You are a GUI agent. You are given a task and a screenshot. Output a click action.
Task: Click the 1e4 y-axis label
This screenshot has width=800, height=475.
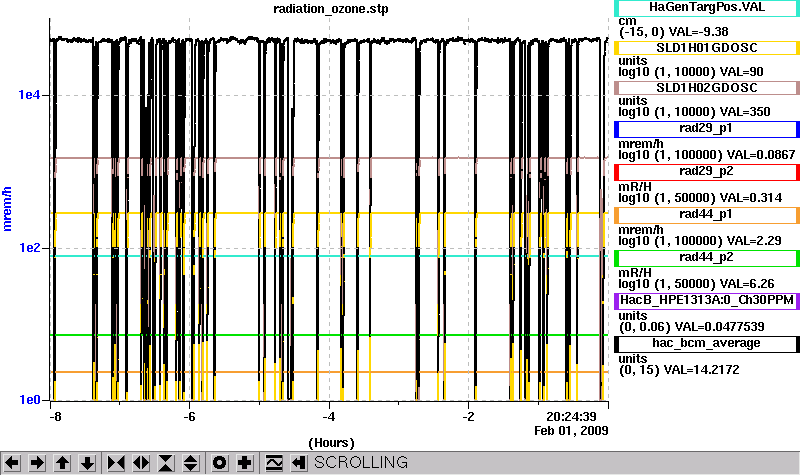29,95
